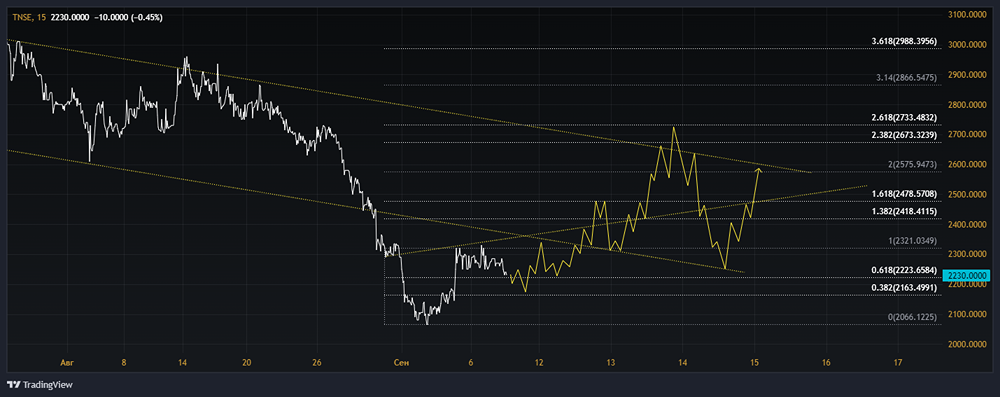Click the 2700.0000 price axis label
The height and width of the screenshot is (397, 1000).
(x=966, y=135)
